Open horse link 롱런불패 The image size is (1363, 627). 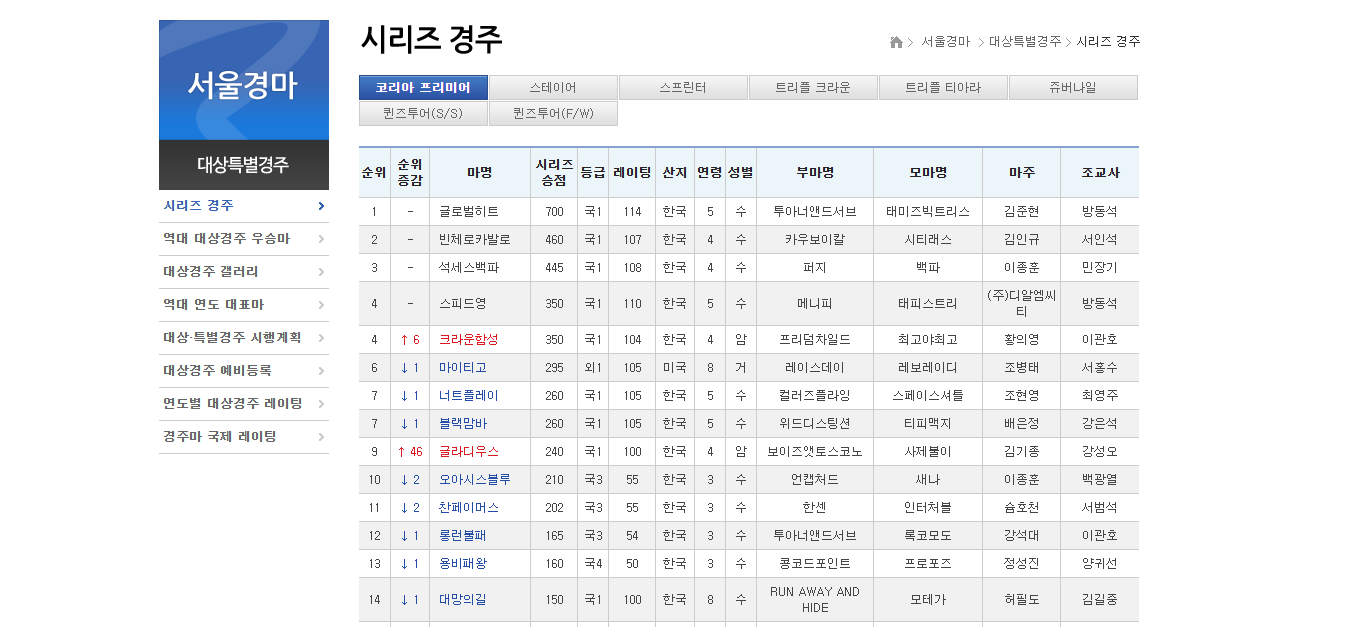pyautogui.click(x=463, y=536)
